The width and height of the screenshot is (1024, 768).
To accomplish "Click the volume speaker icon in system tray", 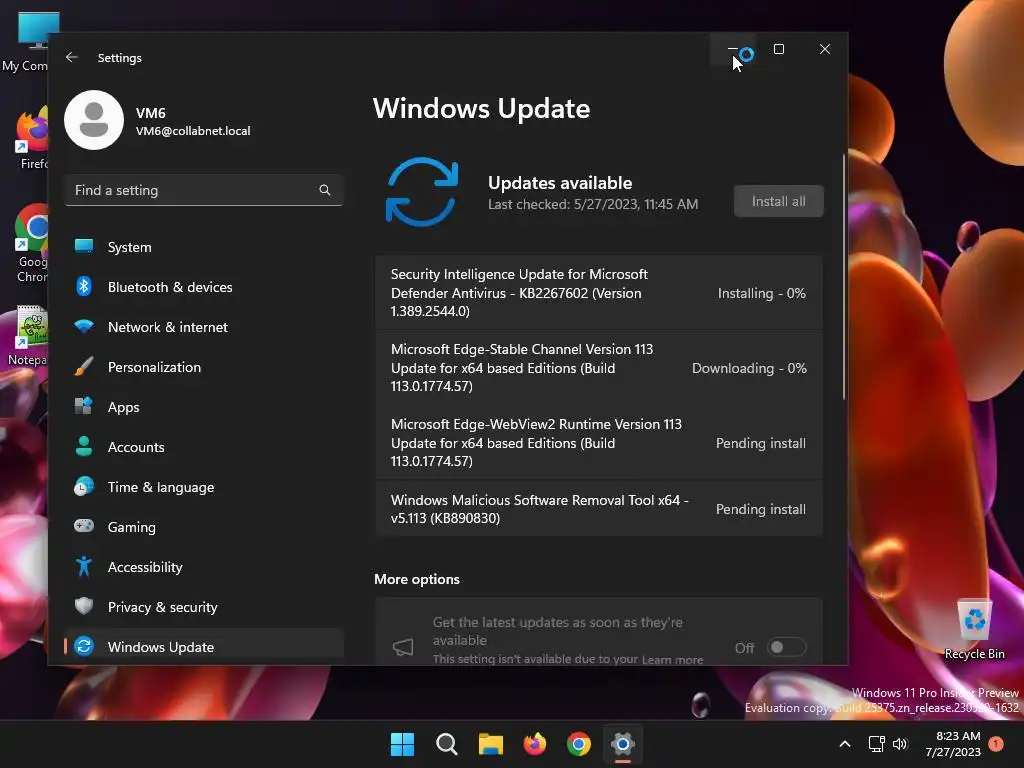I will coord(900,744).
